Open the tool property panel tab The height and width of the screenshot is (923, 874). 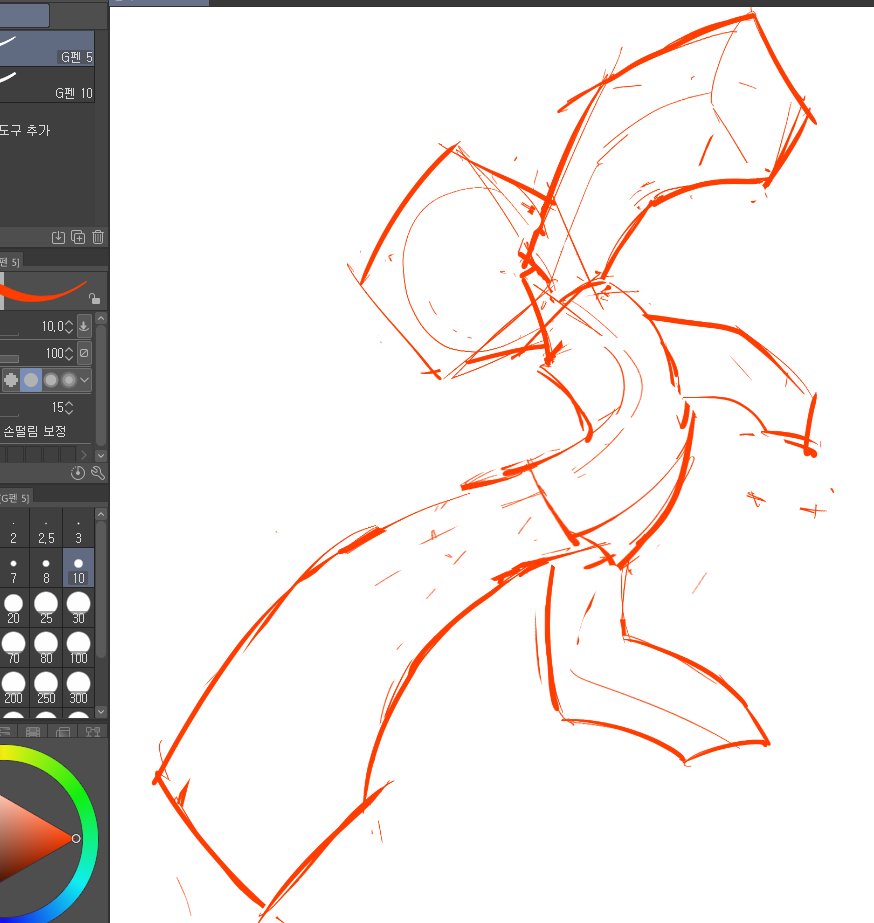click(11, 262)
